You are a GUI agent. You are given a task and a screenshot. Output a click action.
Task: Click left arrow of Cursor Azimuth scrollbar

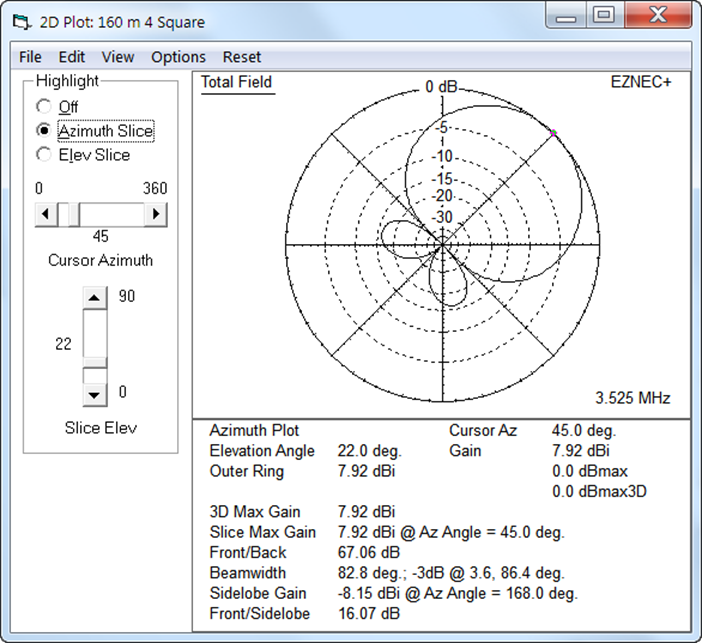pyautogui.click(x=46, y=214)
